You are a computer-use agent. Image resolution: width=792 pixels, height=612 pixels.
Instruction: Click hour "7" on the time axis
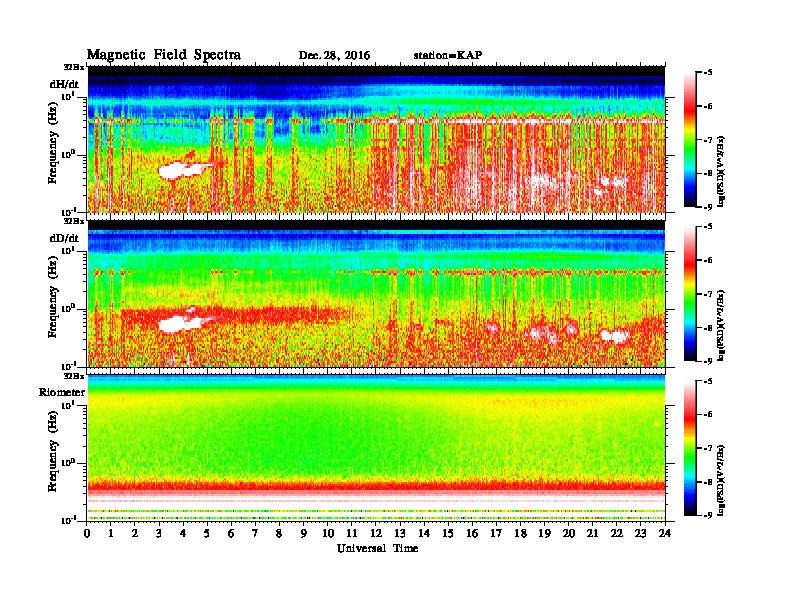[256, 534]
